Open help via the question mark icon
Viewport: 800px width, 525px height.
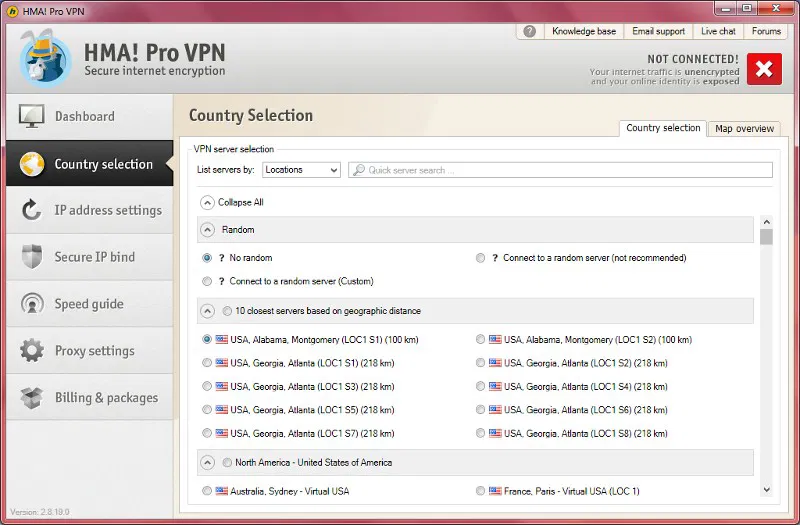pyautogui.click(x=529, y=31)
